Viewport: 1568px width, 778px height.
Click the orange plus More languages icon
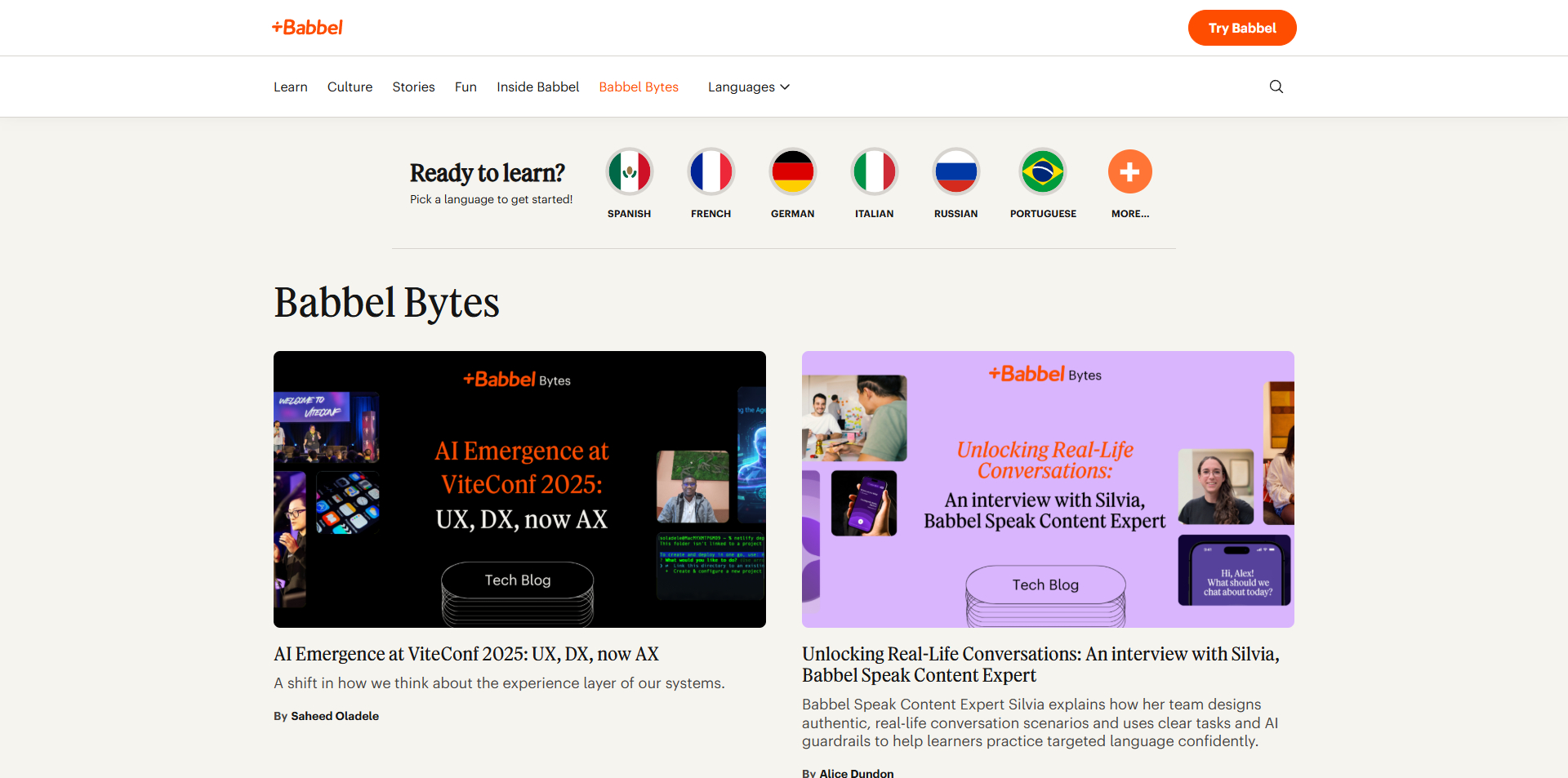pyautogui.click(x=1130, y=171)
